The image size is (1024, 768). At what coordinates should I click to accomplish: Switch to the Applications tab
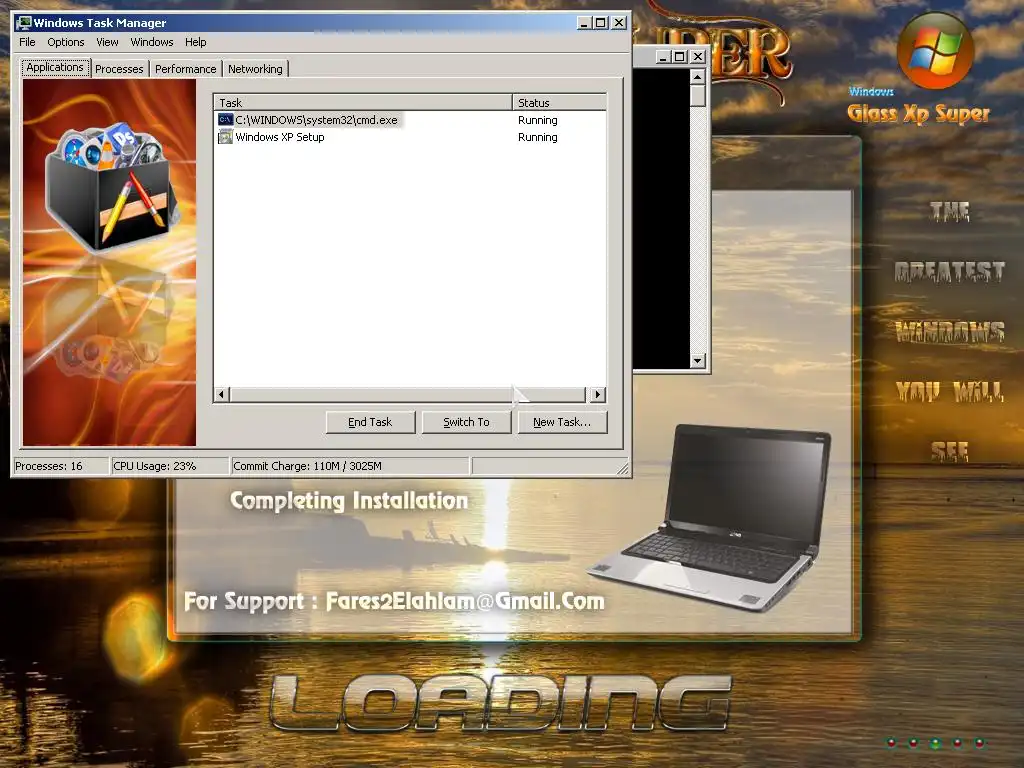55,67
